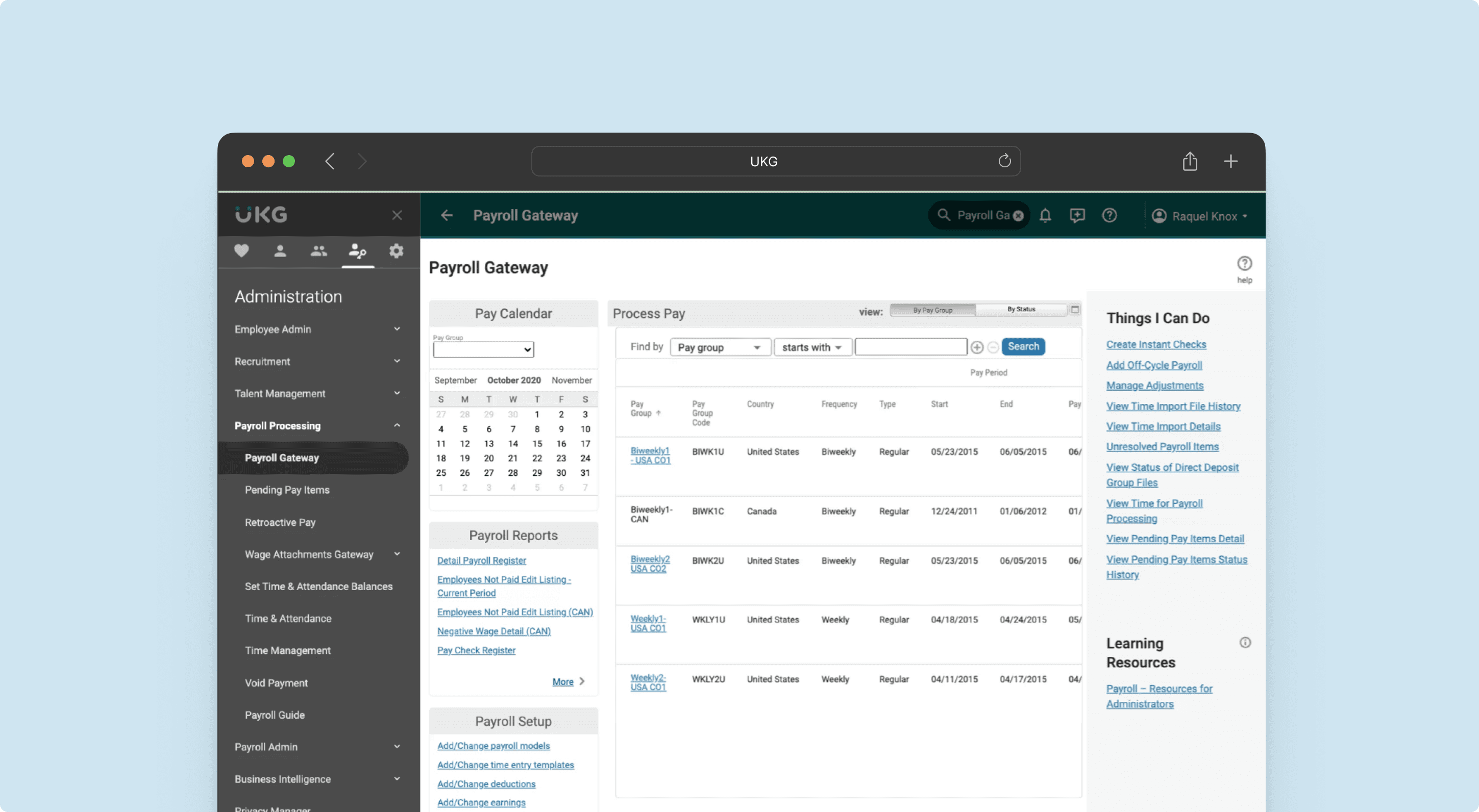Open the sidebar settings gear icon

(x=396, y=251)
